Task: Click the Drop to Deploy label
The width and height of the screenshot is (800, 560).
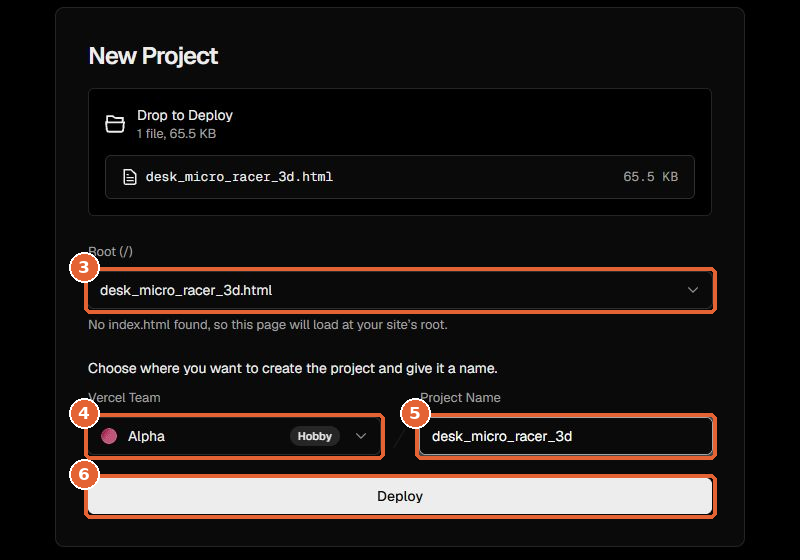Action: (x=185, y=115)
